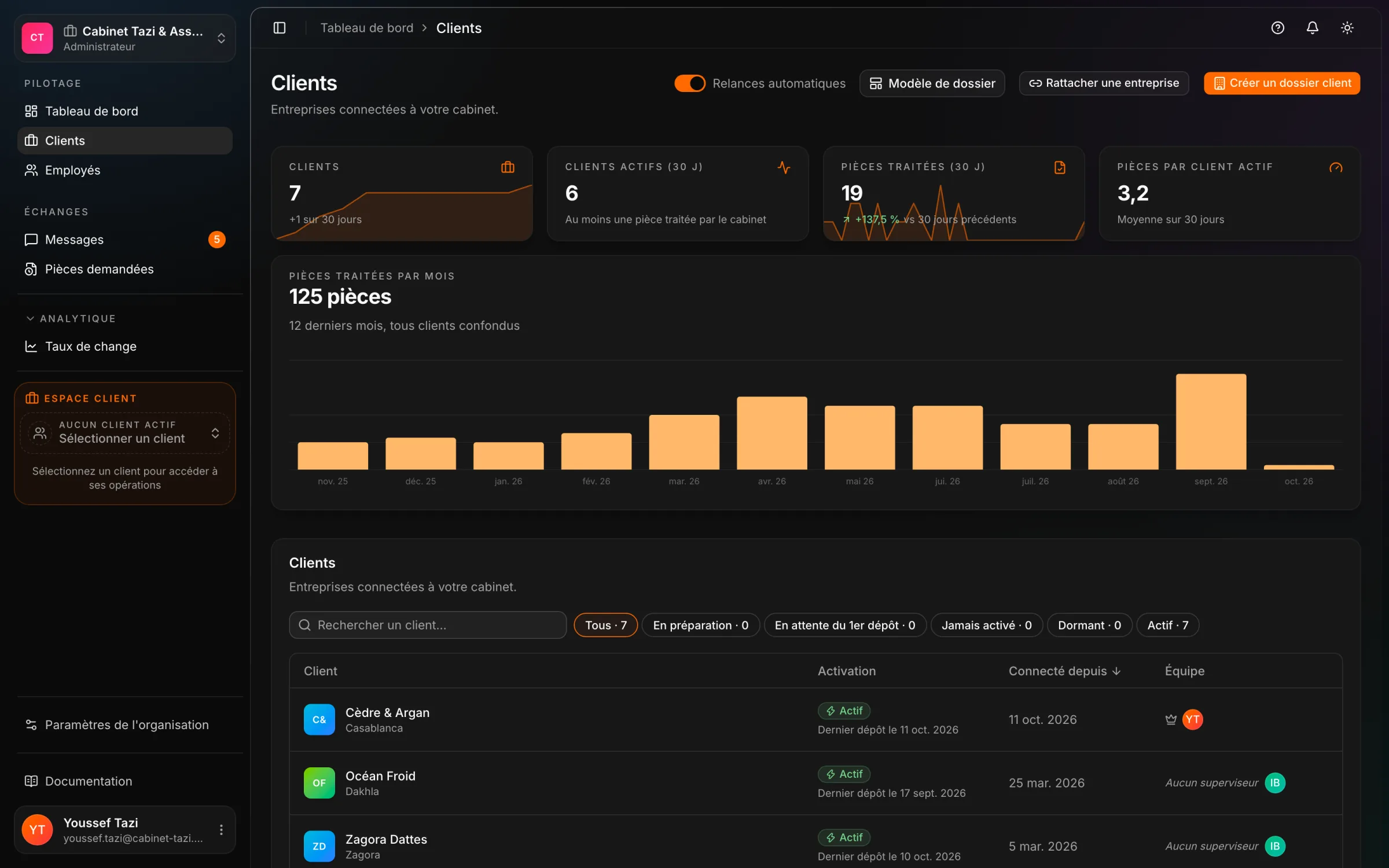Click the C& avatar of Cèdre & Argan
The width and height of the screenshot is (1389, 868).
319,719
